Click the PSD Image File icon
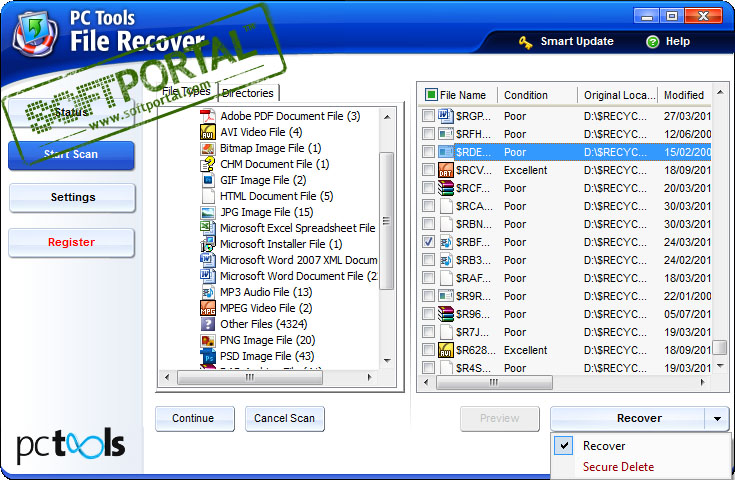The width and height of the screenshot is (735, 480). tap(208, 356)
